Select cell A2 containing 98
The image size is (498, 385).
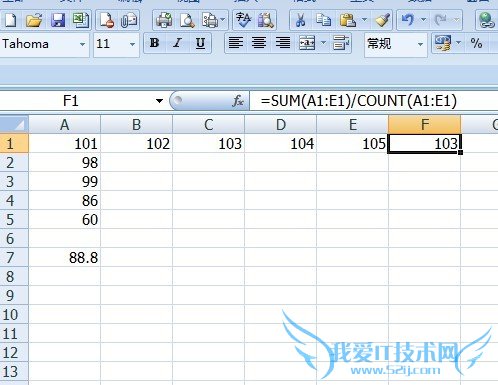pos(65,163)
